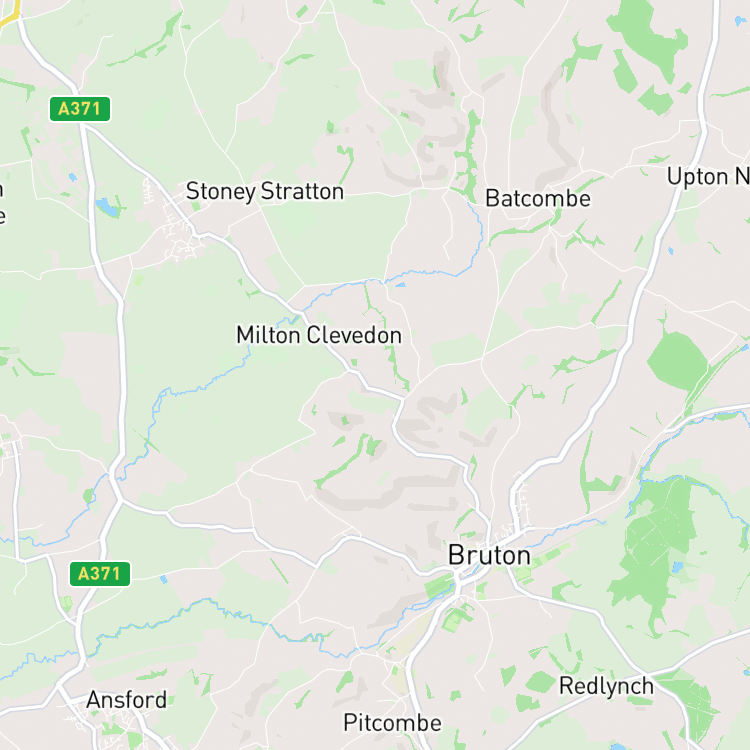Viewport: 750px width, 750px height.
Task: Click the green woodland patch in top-right
Action: click(648, 53)
